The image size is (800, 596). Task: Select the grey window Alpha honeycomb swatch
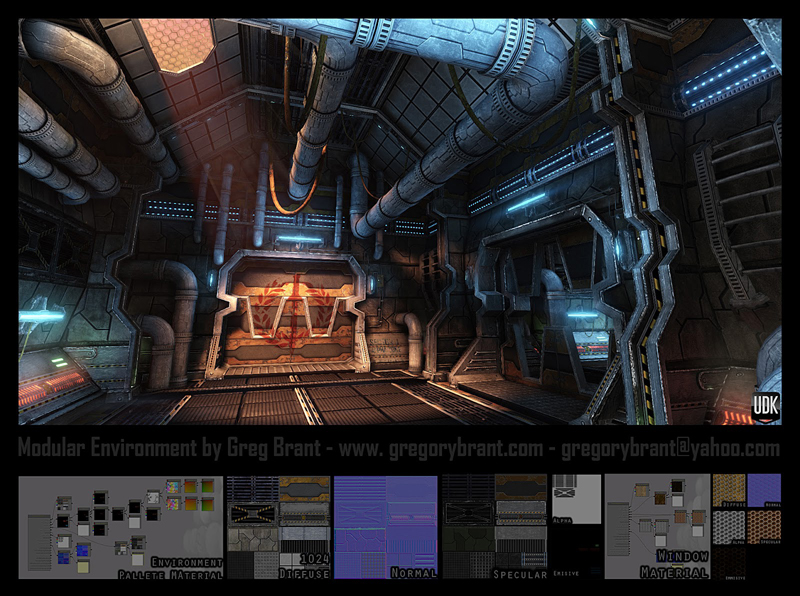(x=728, y=525)
